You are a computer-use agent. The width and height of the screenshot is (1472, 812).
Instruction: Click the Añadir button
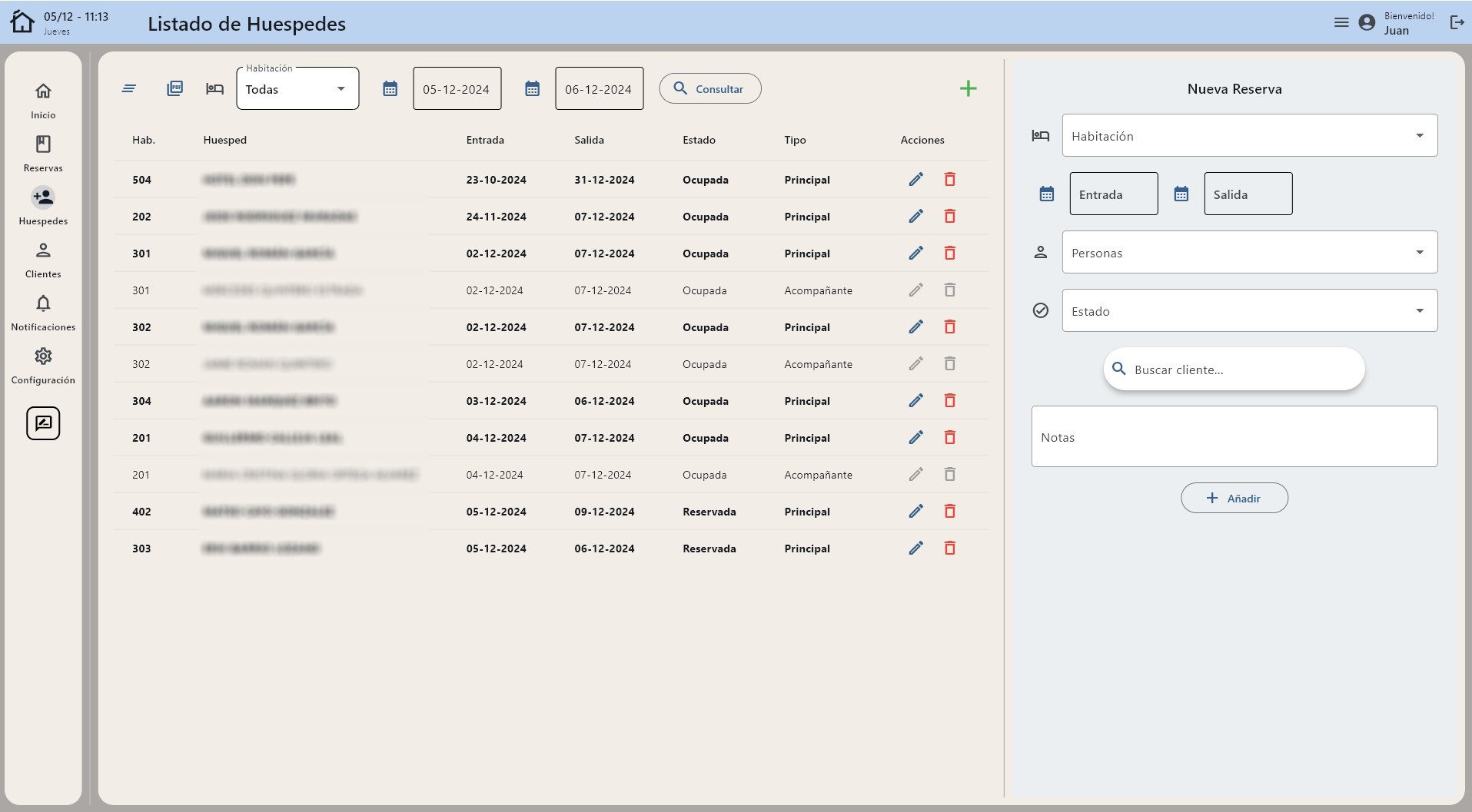pyautogui.click(x=1234, y=498)
